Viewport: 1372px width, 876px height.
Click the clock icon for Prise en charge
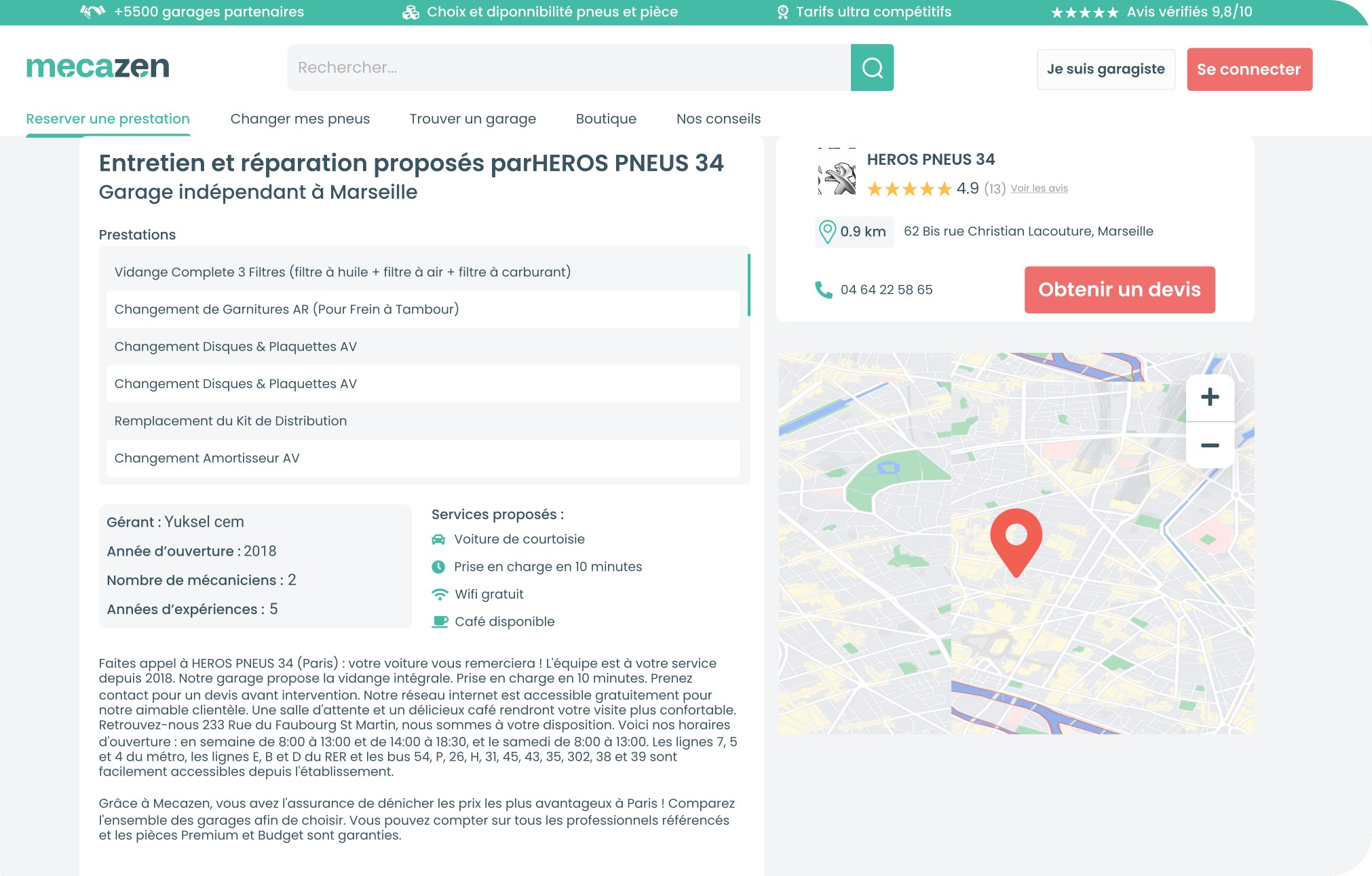pos(438,567)
